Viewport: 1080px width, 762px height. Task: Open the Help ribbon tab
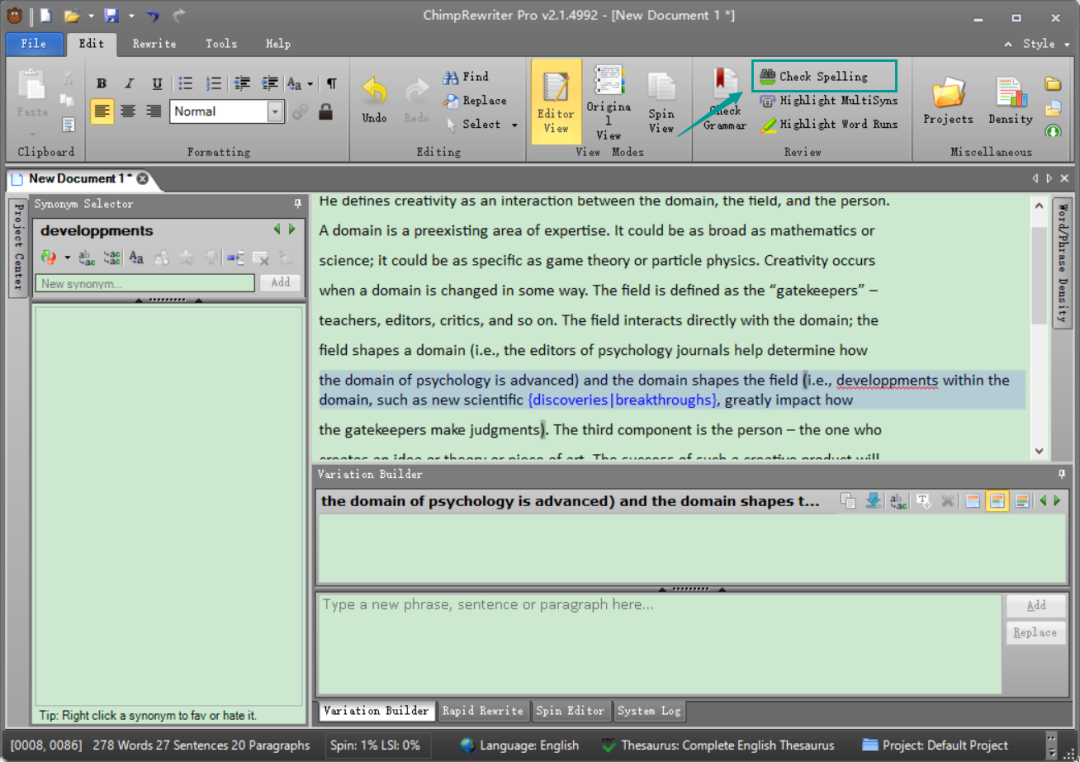click(x=278, y=43)
